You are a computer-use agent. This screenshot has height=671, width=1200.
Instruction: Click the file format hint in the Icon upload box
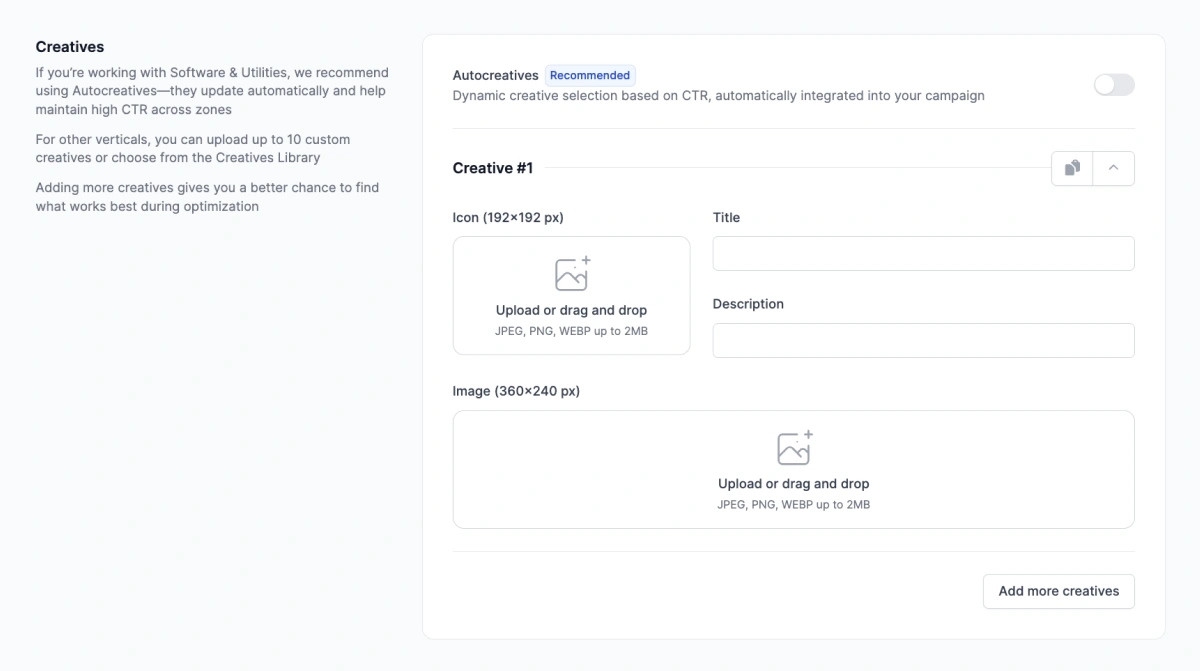[571, 331]
